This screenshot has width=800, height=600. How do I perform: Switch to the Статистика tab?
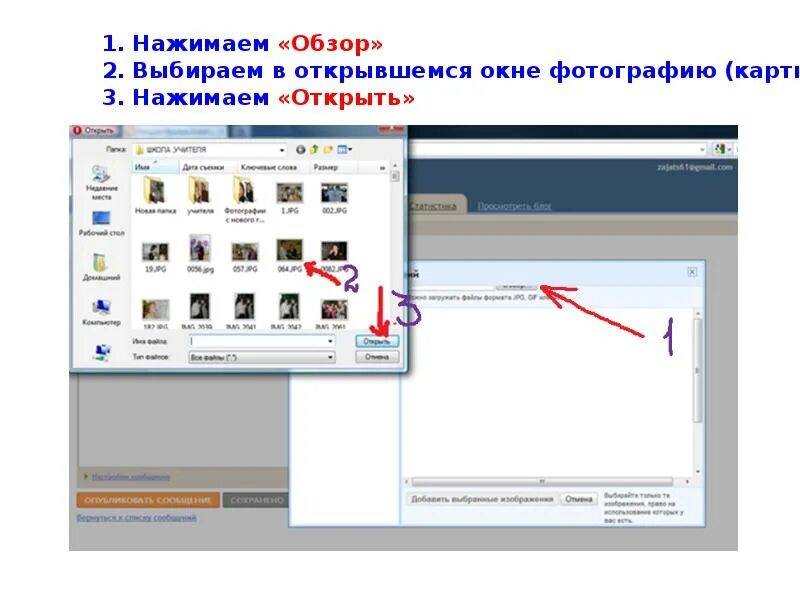point(433,206)
